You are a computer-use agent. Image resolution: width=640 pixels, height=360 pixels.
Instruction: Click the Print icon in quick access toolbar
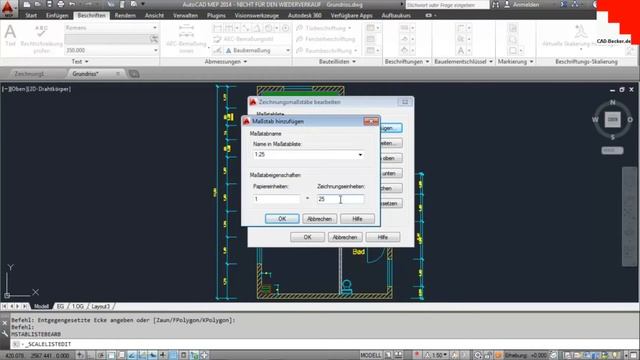pyautogui.click(x=60, y=4)
